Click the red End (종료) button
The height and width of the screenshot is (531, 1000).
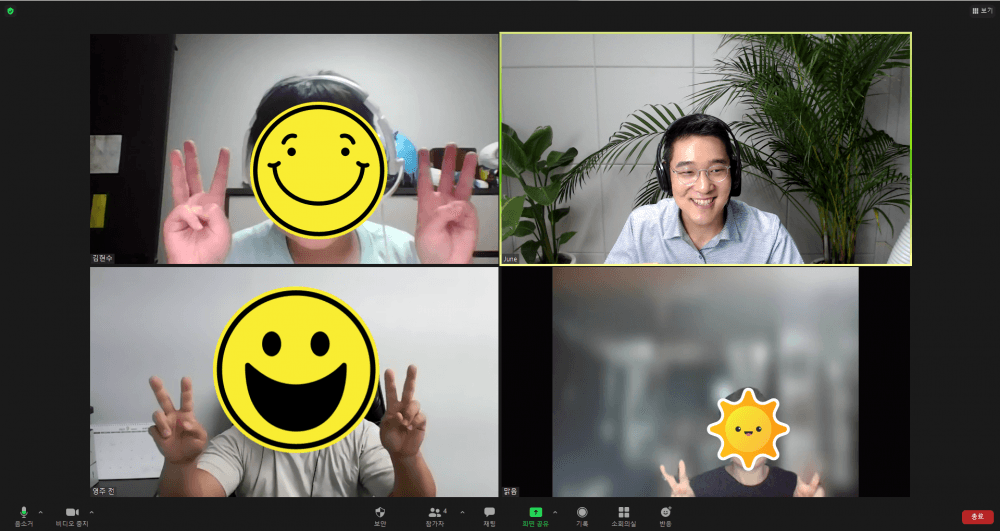977,516
